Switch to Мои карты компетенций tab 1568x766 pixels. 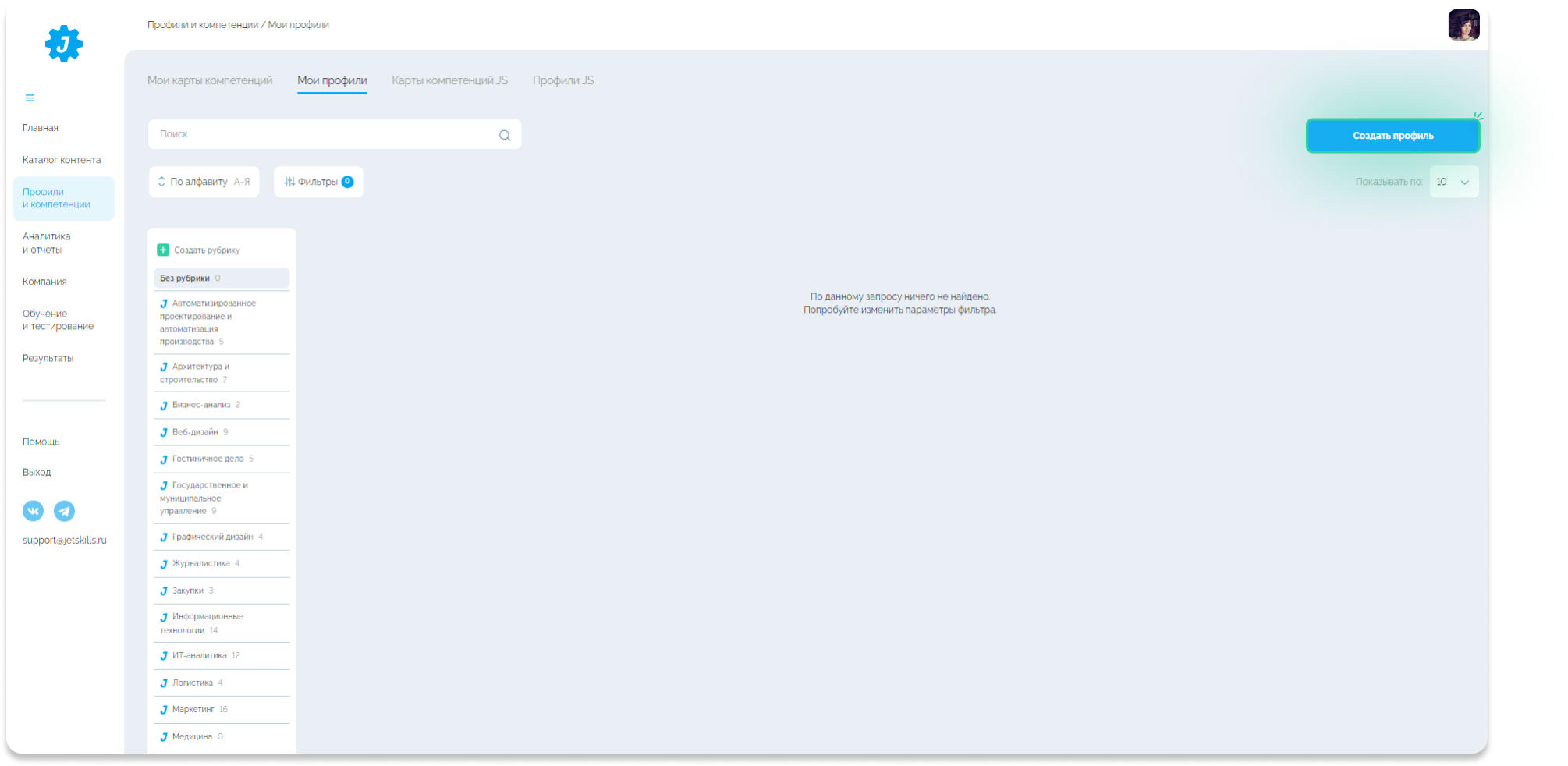[210, 80]
